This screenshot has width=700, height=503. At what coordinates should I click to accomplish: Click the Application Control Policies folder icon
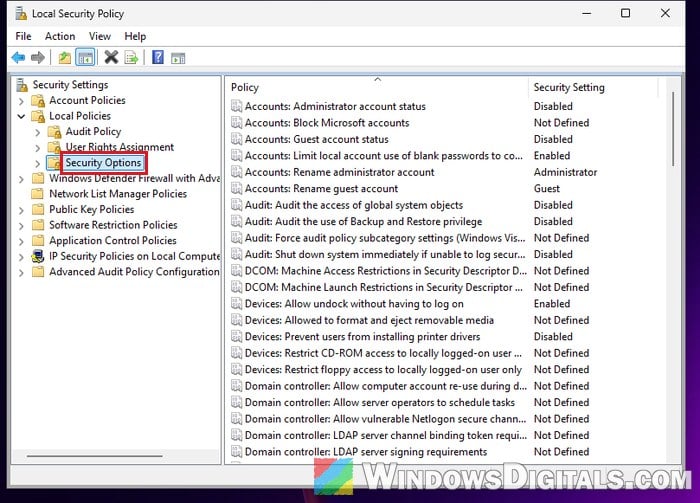(x=38, y=241)
